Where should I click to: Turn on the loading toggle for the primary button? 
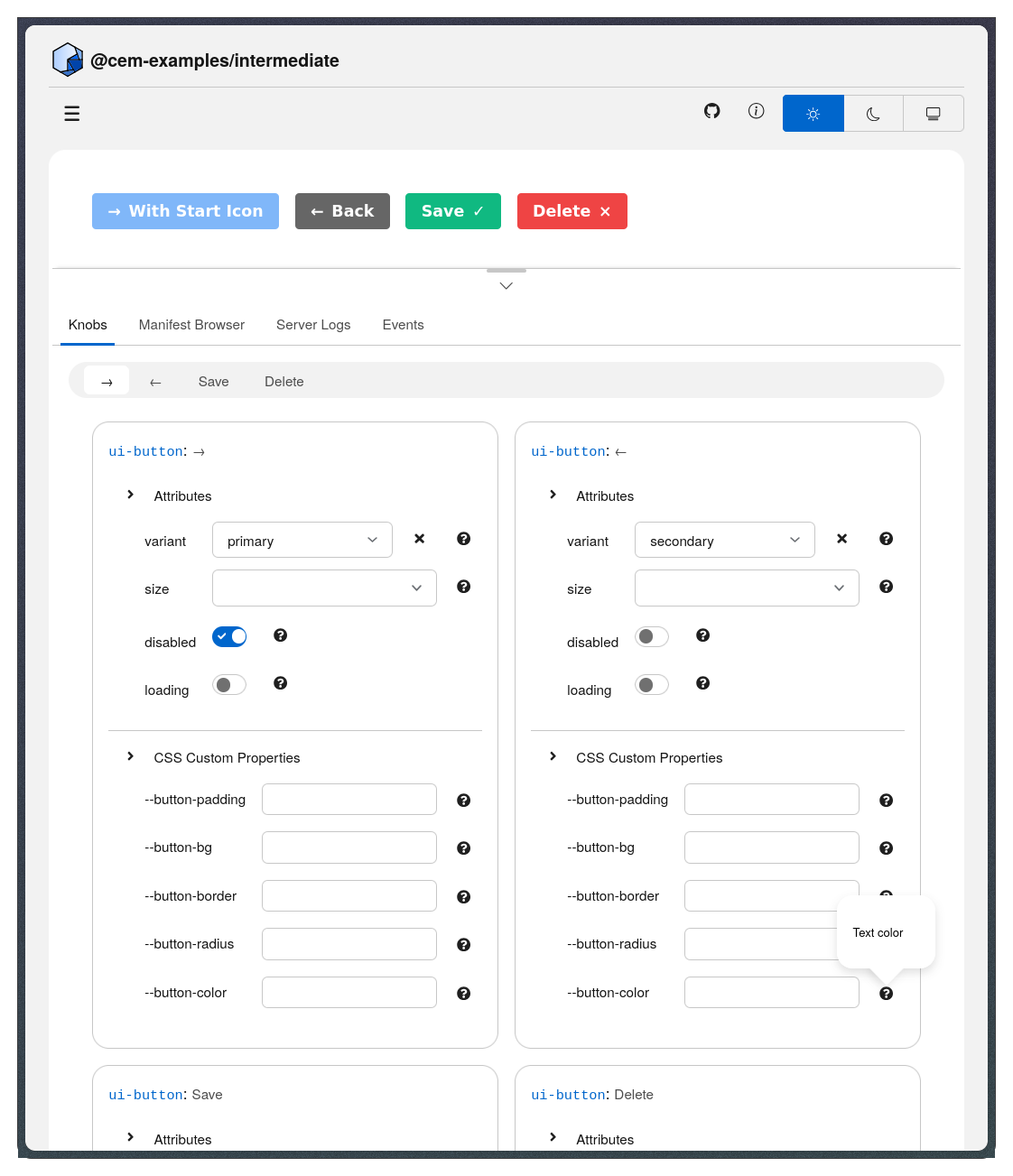click(228, 684)
